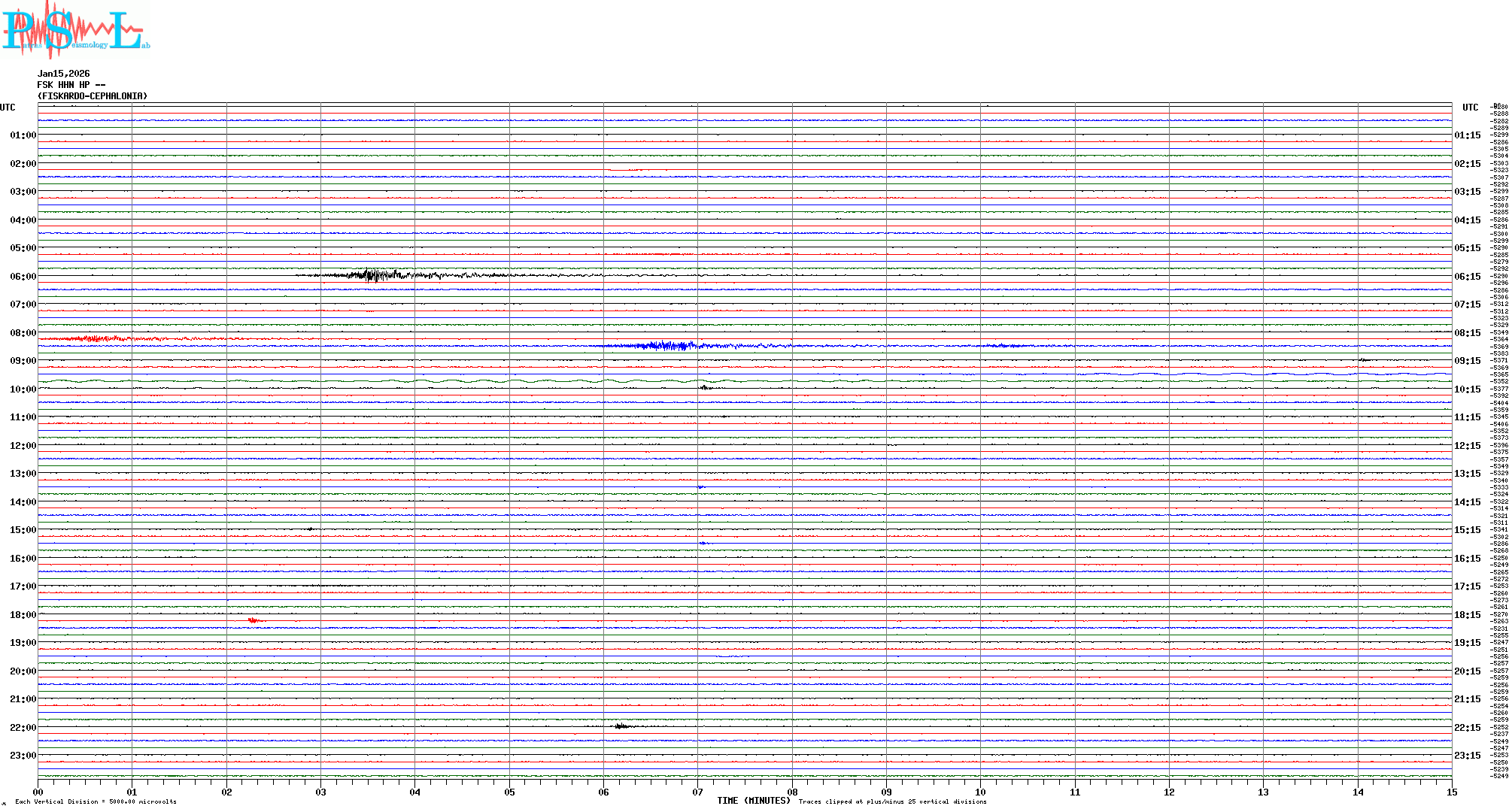Click the traces clipped footnote text

coord(892,802)
